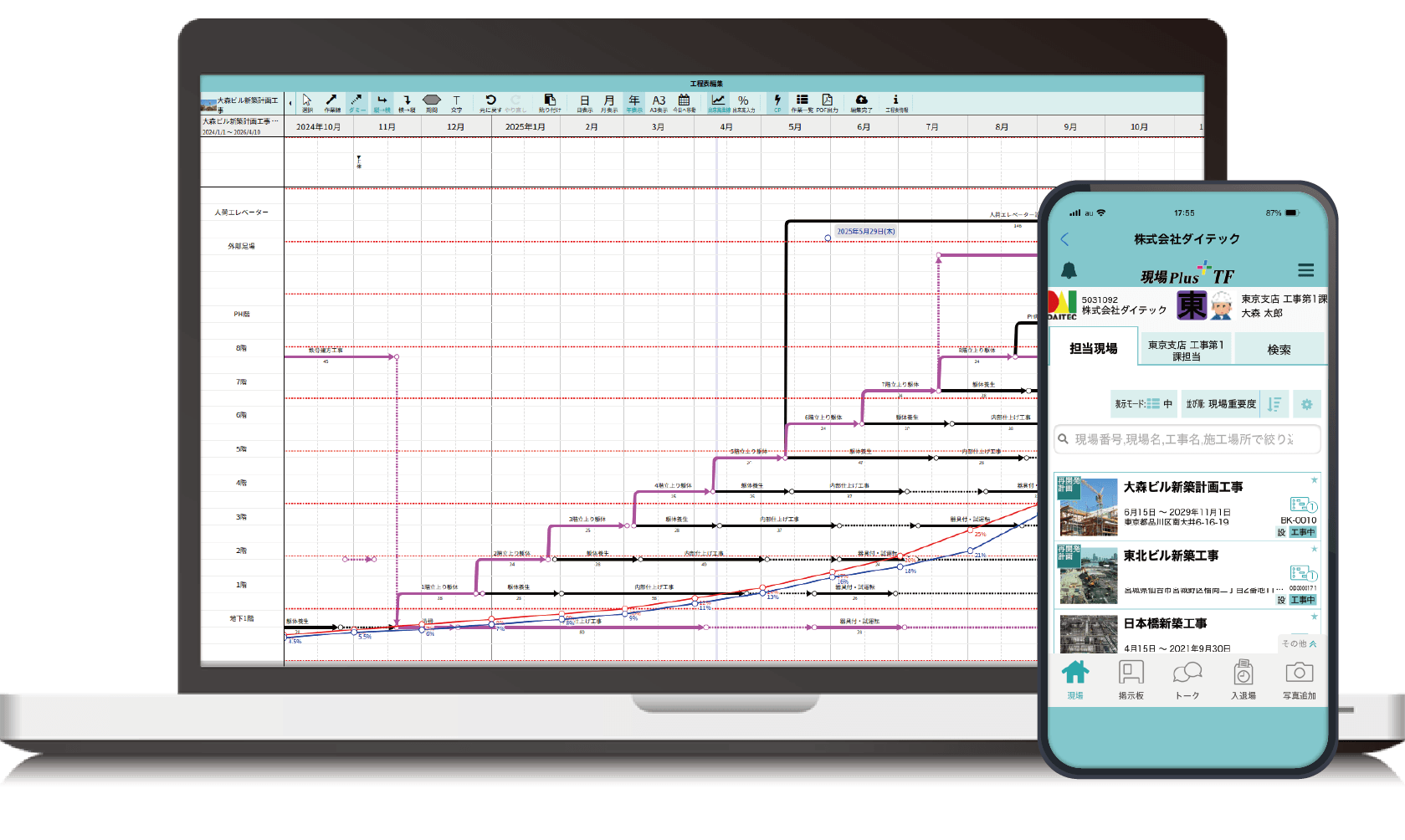Screen dimensions: 1405x840
Task: Select the 期間 period shape tool
Action: [x=432, y=103]
